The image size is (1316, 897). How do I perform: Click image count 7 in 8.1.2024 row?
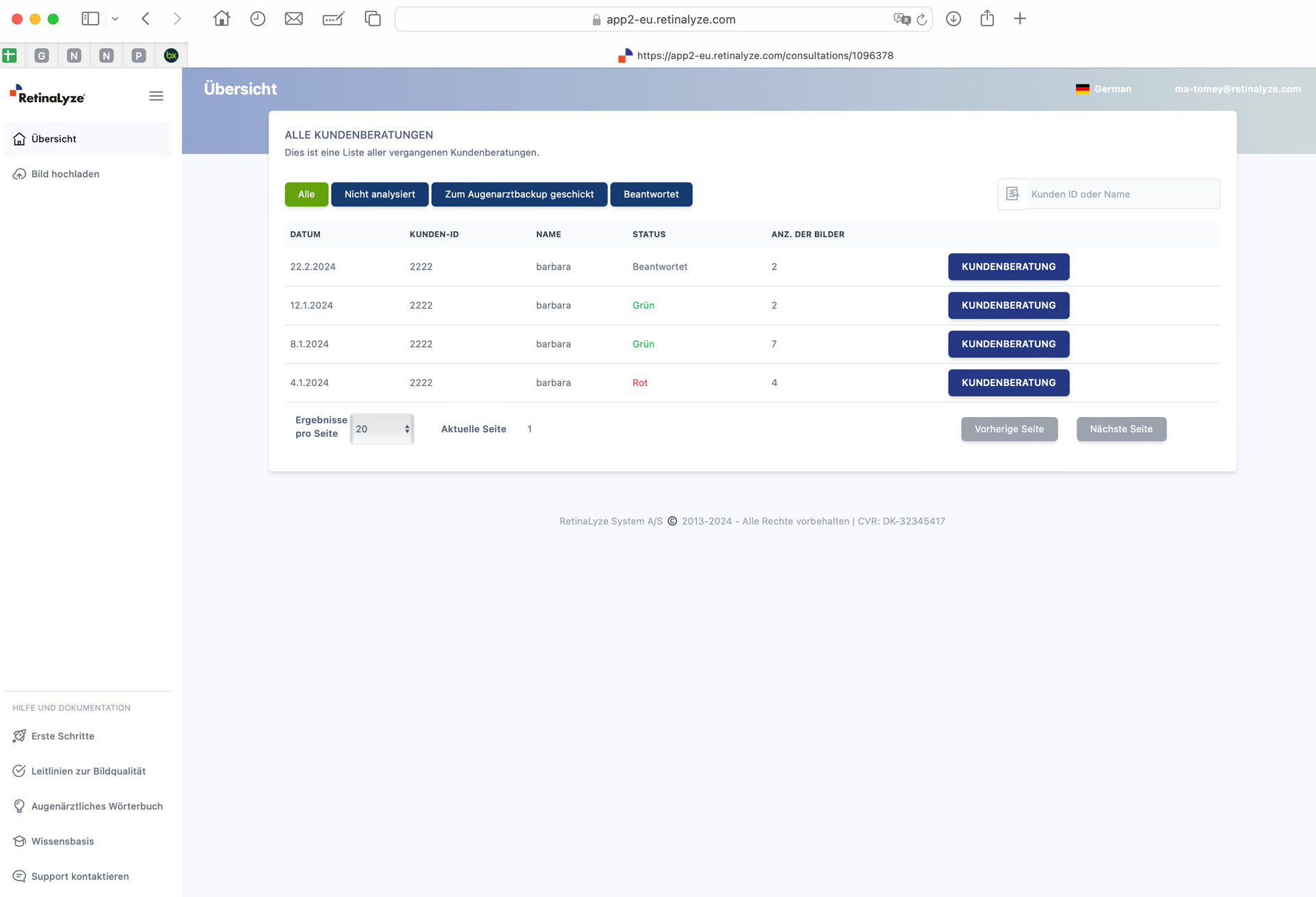(774, 344)
